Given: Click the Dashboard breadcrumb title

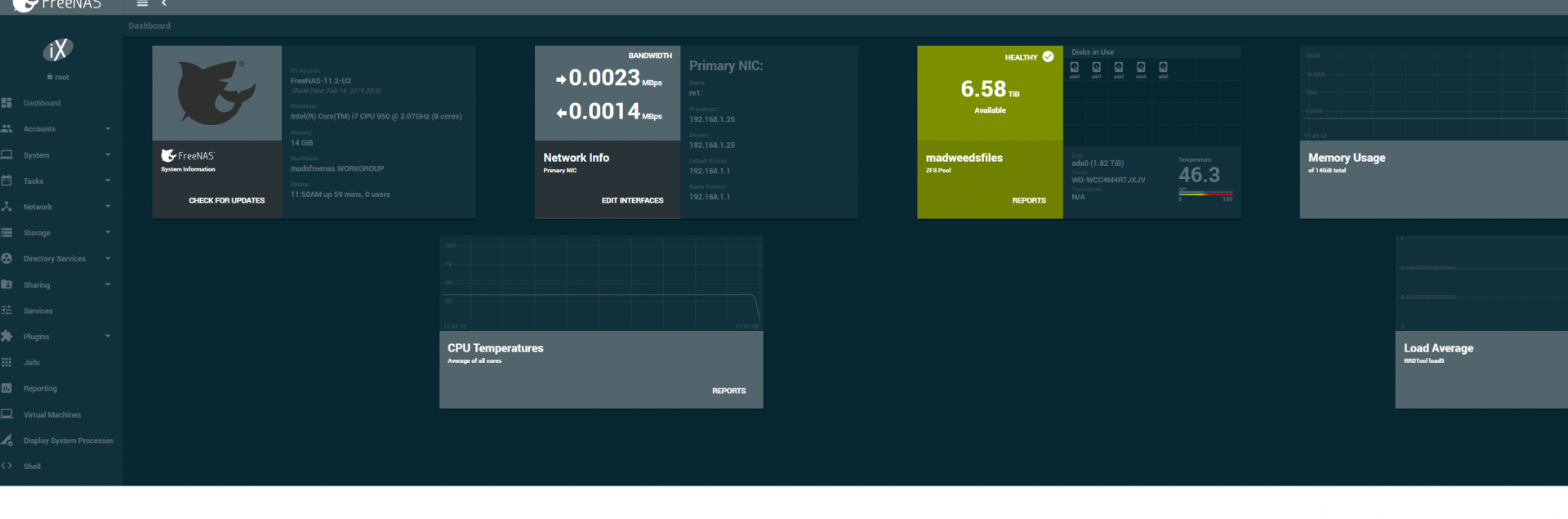Looking at the screenshot, I should [149, 26].
